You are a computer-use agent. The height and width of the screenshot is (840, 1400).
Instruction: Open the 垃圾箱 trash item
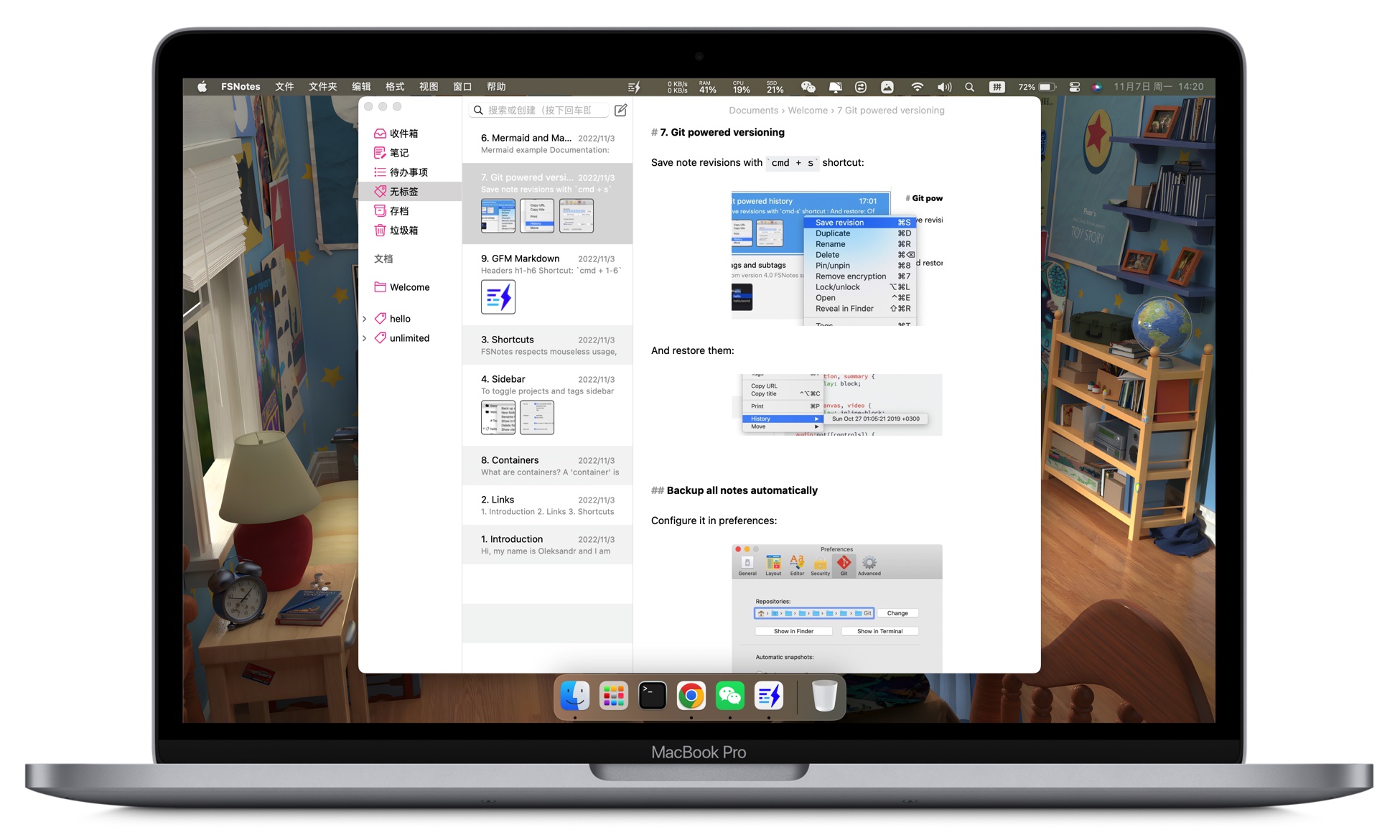point(403,230)
